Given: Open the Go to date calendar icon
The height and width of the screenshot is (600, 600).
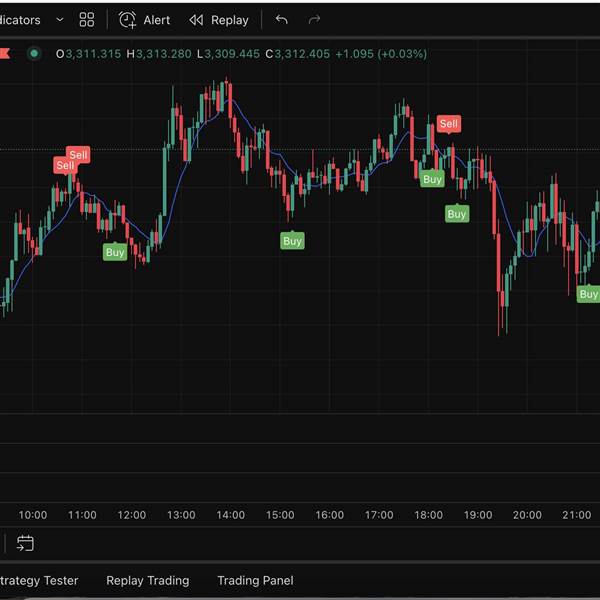Looking at the screenshot, I should tap(25, 543).
